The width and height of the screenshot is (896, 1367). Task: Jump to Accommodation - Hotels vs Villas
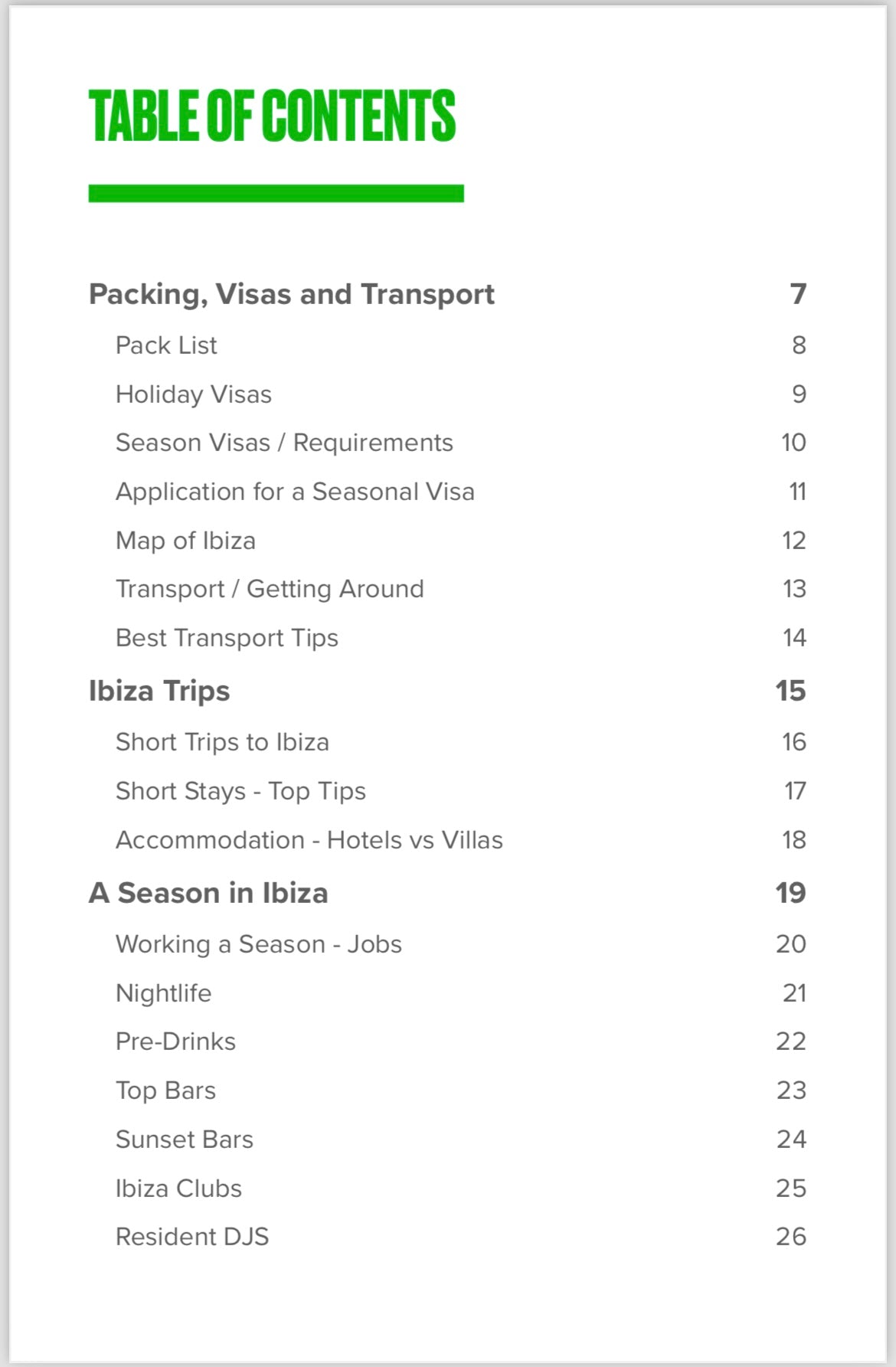tap(309, 840)
